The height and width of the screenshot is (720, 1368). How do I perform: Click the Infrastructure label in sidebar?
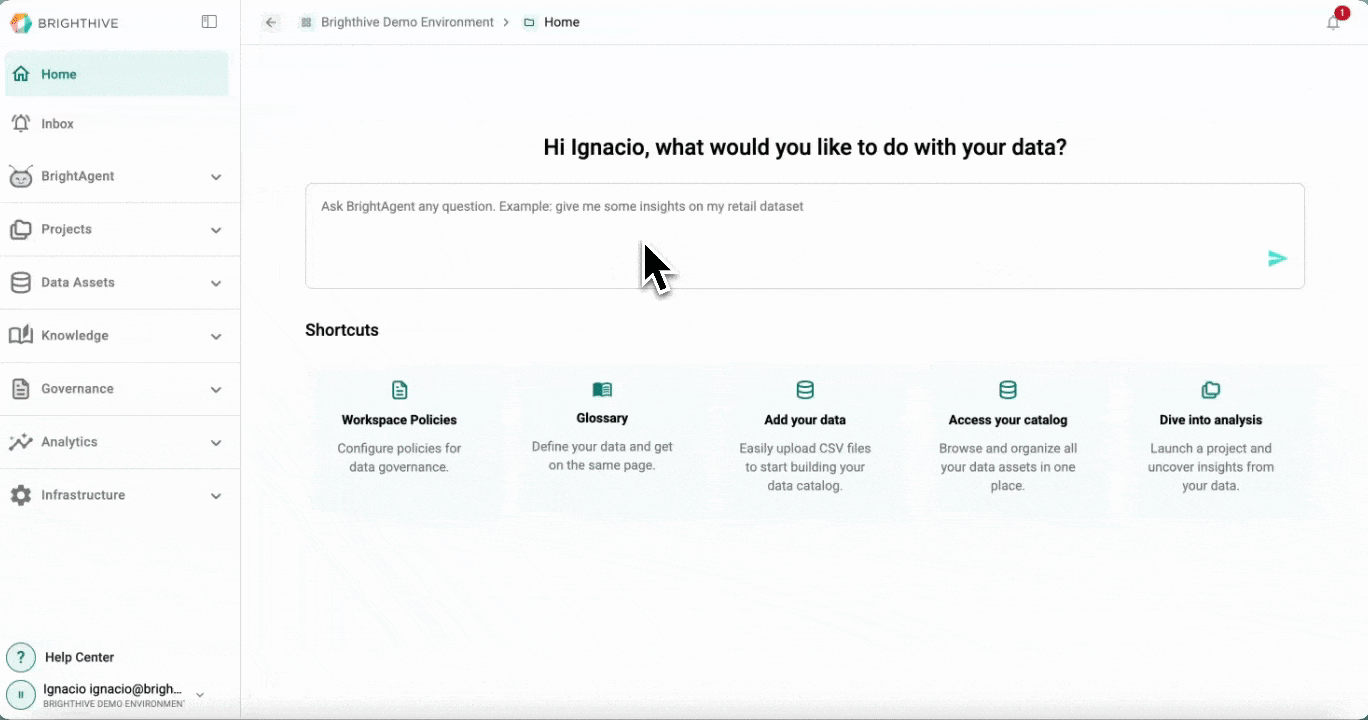pos(83,495)
